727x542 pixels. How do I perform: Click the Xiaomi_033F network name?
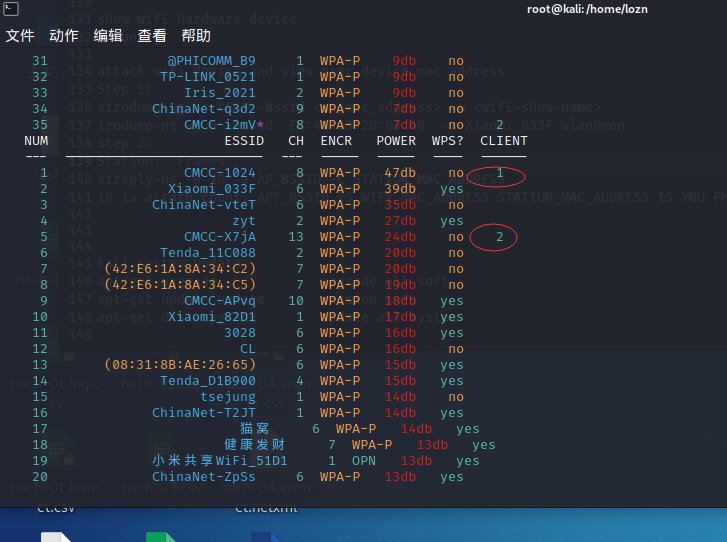pyautogui.click(x=212, y=189)
